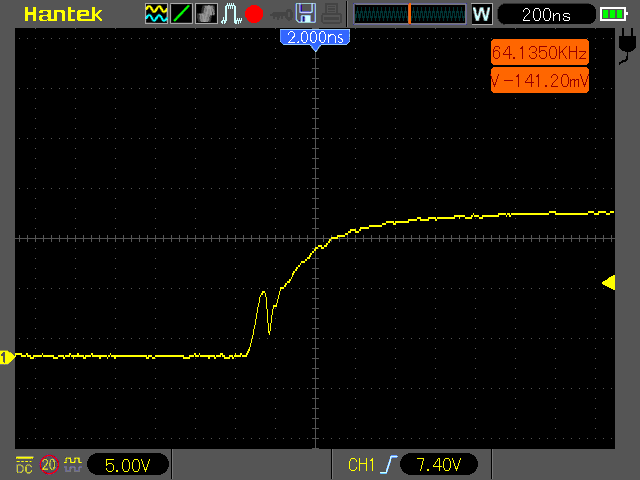The height and width of the screenshot is (480, 640).
Task: Click the floppy disk save icon
Action: point(306,13)
